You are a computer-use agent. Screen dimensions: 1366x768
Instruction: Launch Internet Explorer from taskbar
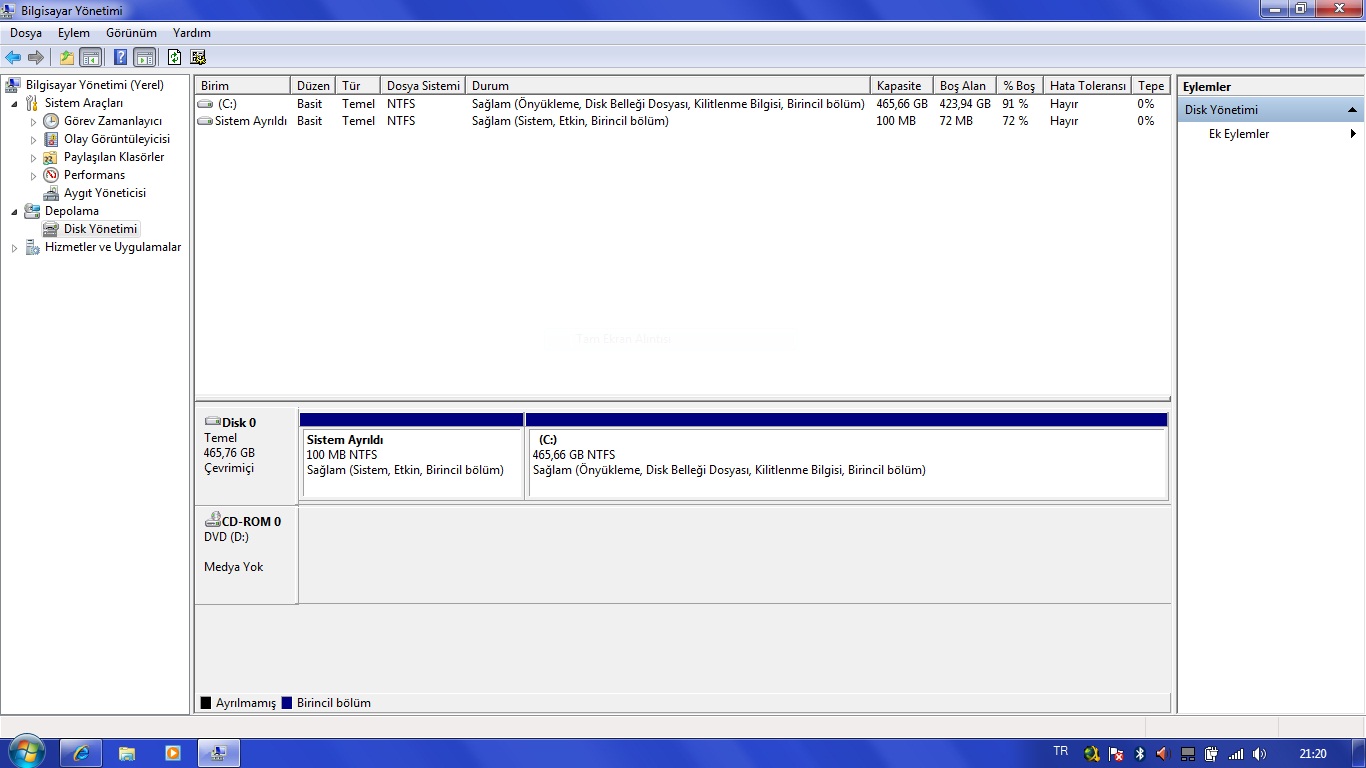pos(81,753)
